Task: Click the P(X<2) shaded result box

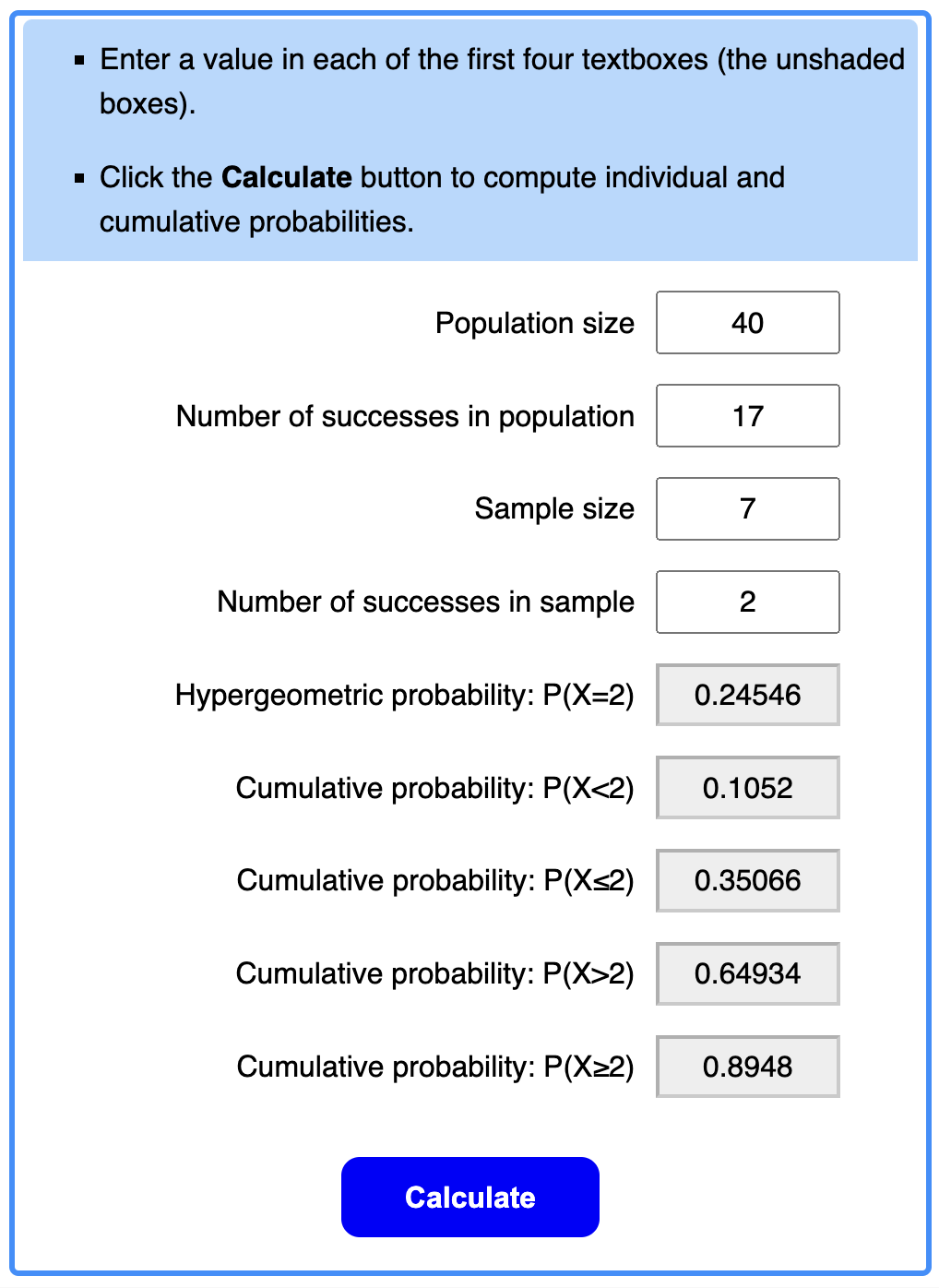Action: tap(747, 788)
